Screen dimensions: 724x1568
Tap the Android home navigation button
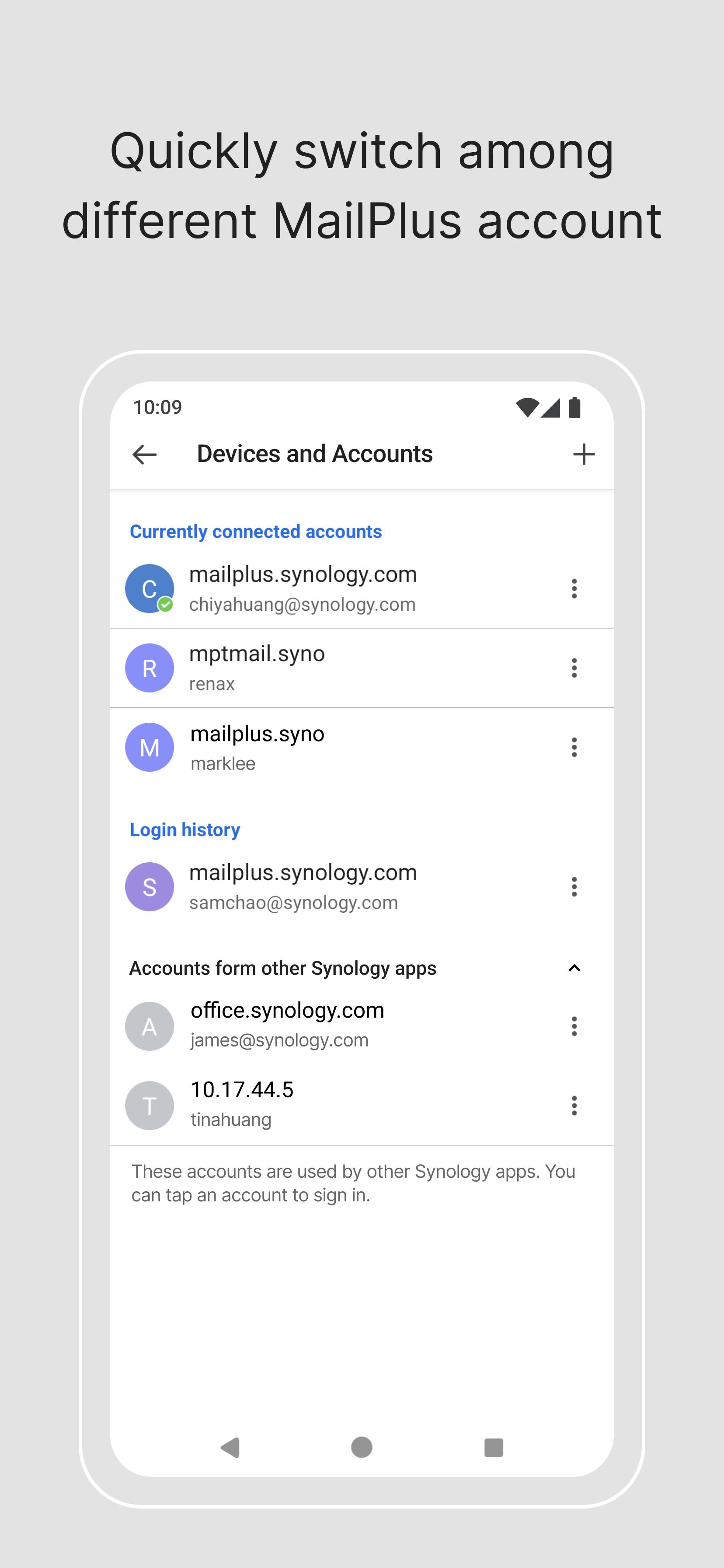(362, 1448)
